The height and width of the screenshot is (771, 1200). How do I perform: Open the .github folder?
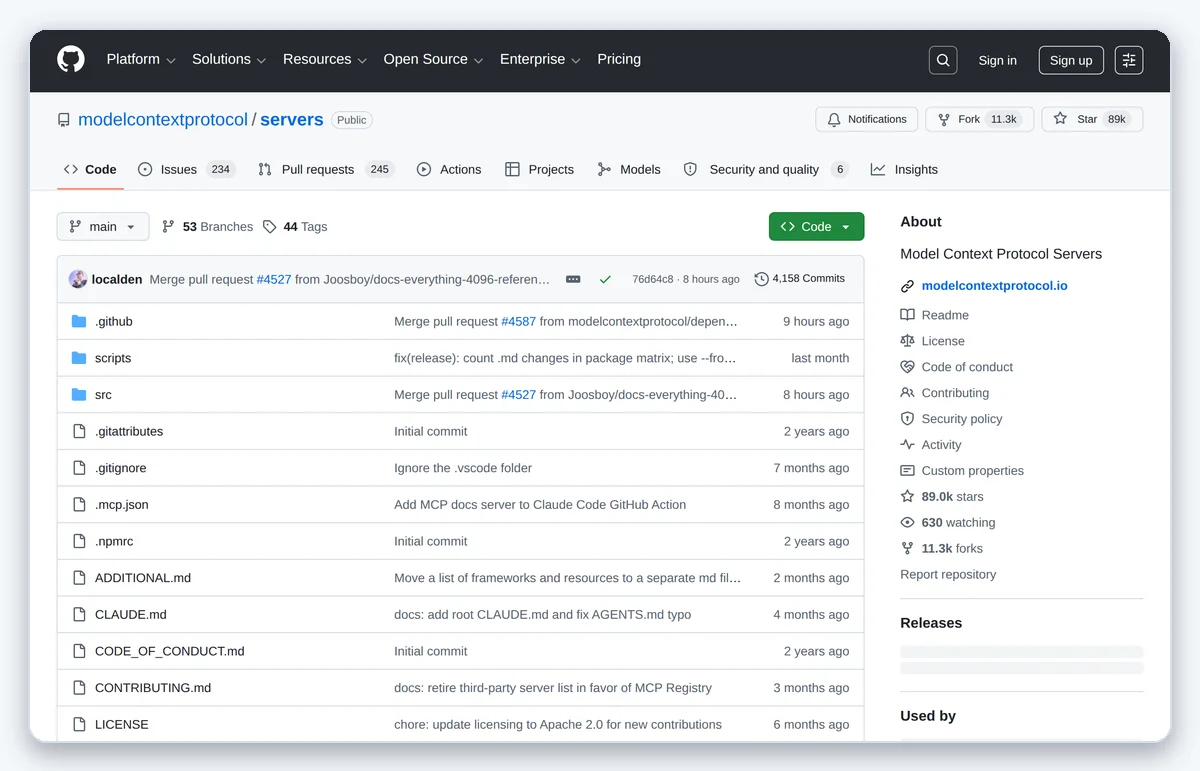(114, 321)
